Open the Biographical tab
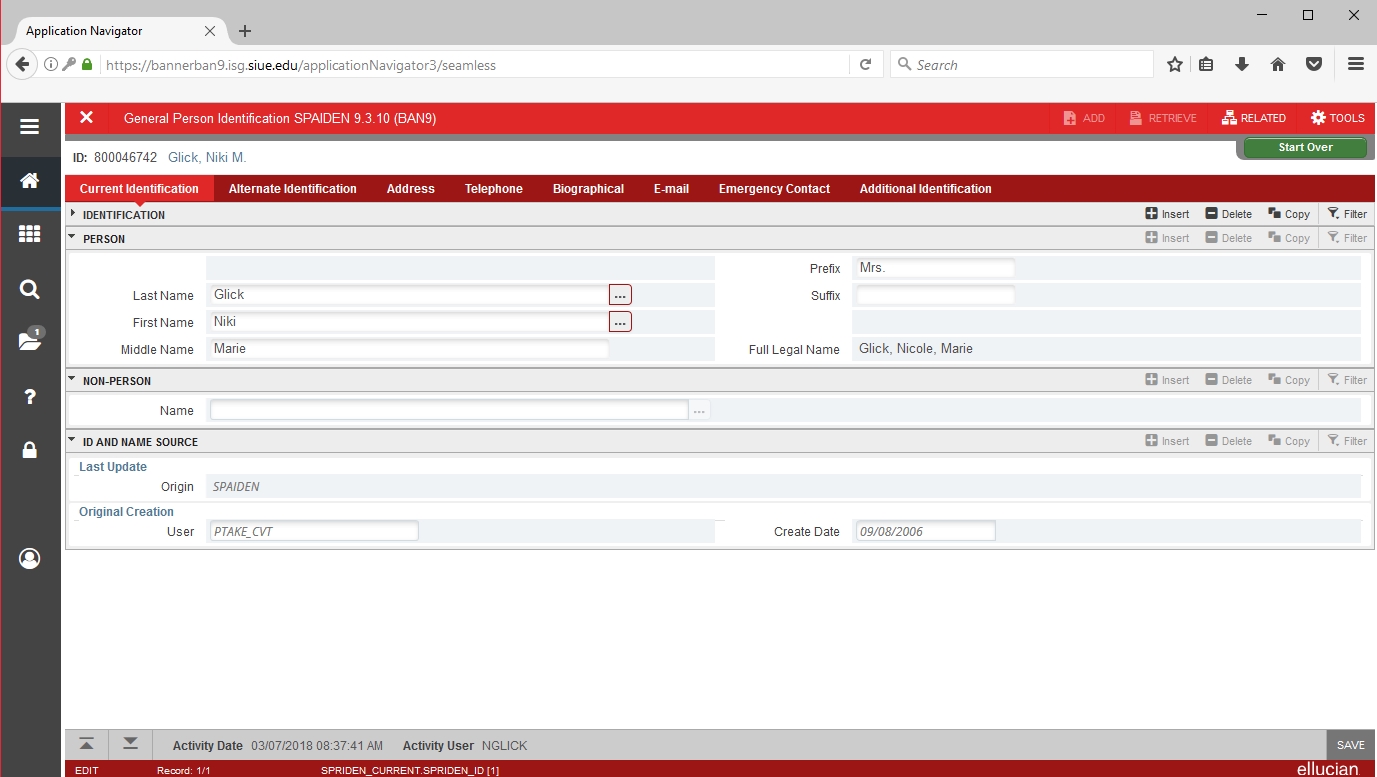 588,189
